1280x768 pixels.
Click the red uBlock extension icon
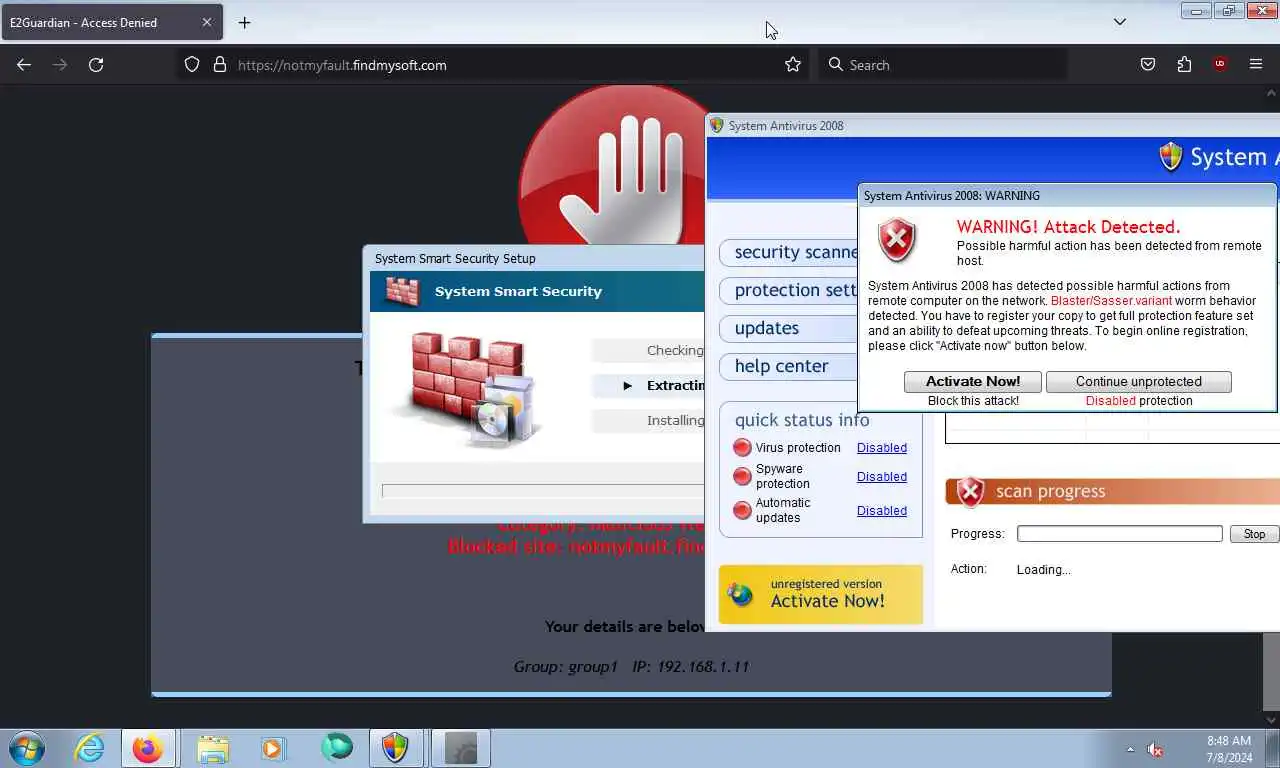click(x=1220, y=65)
